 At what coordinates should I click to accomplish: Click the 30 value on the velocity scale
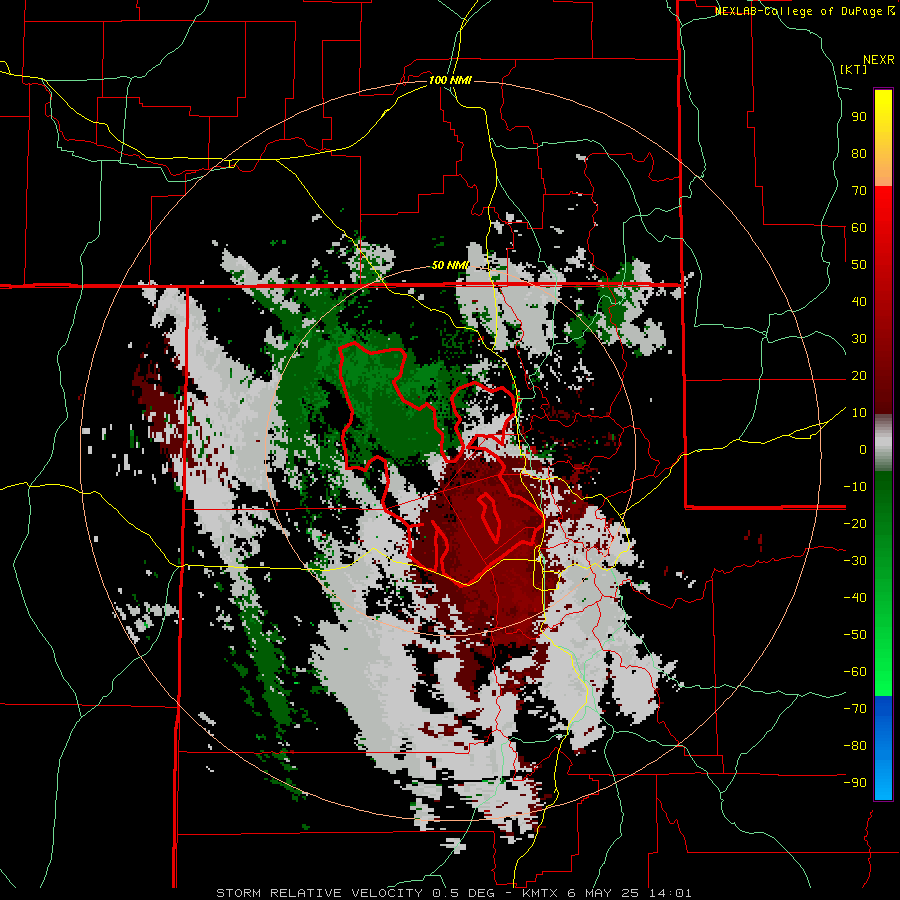859,339
